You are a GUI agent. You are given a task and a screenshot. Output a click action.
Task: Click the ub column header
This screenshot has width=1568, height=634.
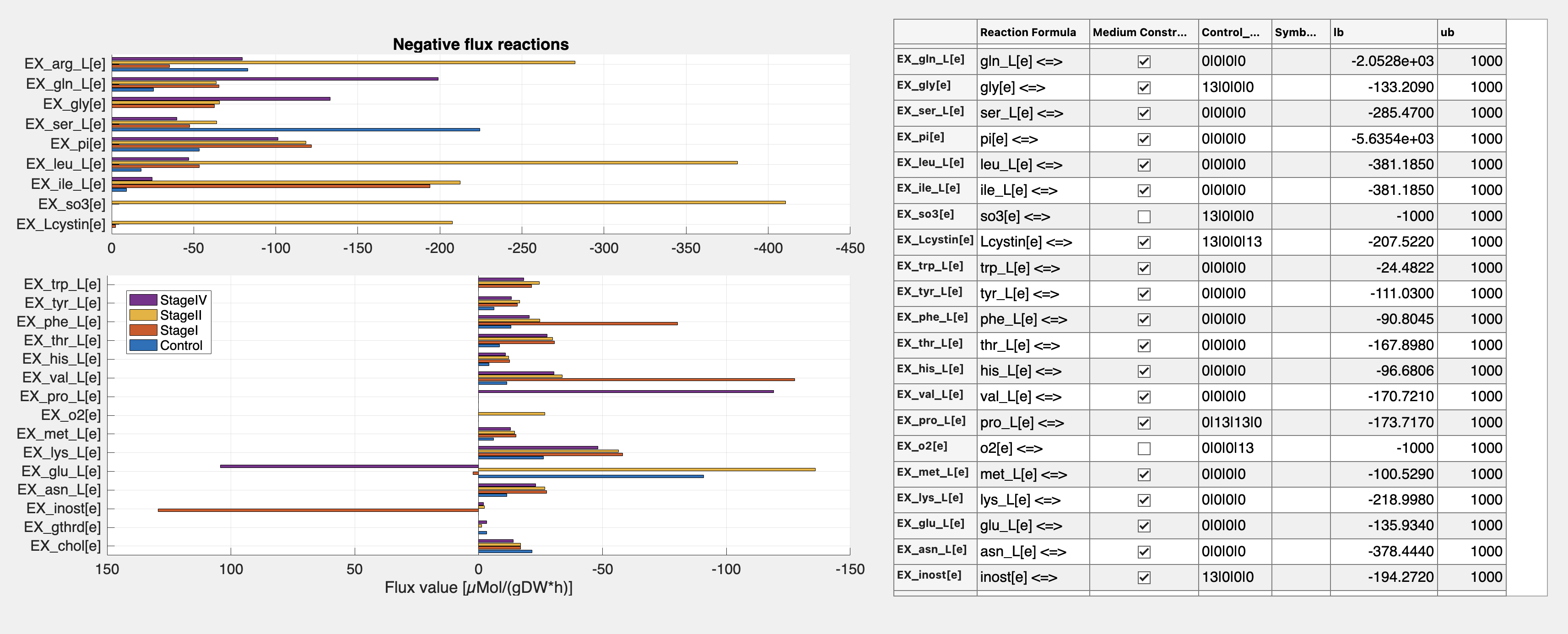click(1472, 32)
